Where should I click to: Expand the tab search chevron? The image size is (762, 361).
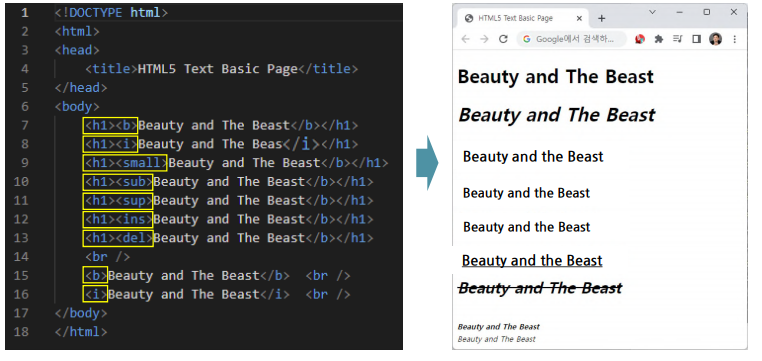pyautogui.click(x=653, y=12)
